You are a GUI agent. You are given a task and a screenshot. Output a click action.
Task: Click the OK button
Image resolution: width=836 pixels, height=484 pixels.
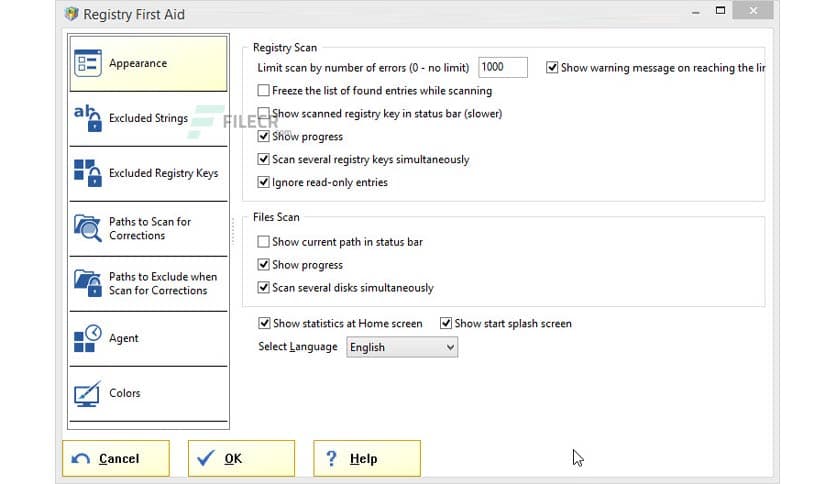click(x=241, y=458)
